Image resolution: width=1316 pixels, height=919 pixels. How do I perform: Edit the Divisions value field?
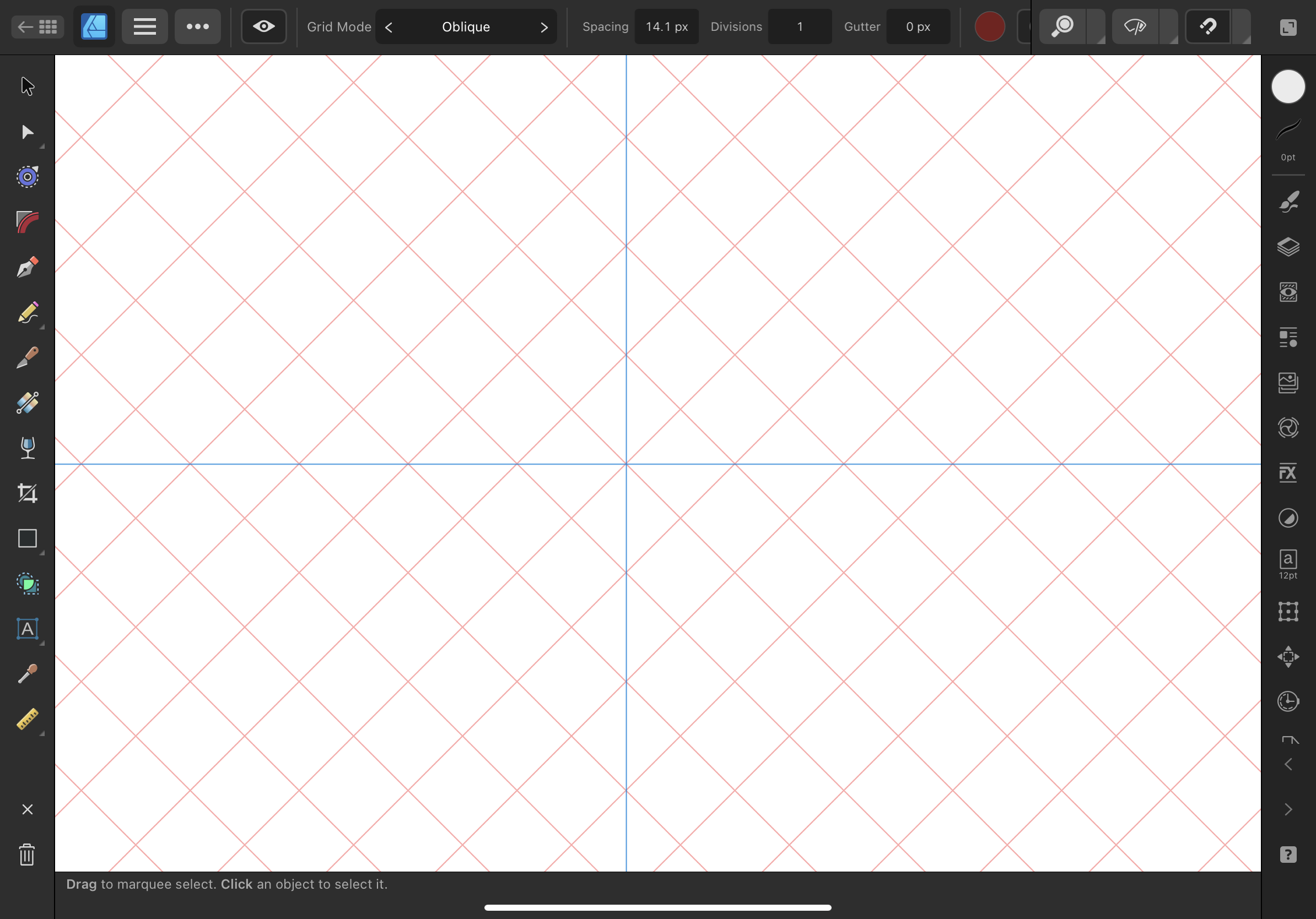point(800,27)
